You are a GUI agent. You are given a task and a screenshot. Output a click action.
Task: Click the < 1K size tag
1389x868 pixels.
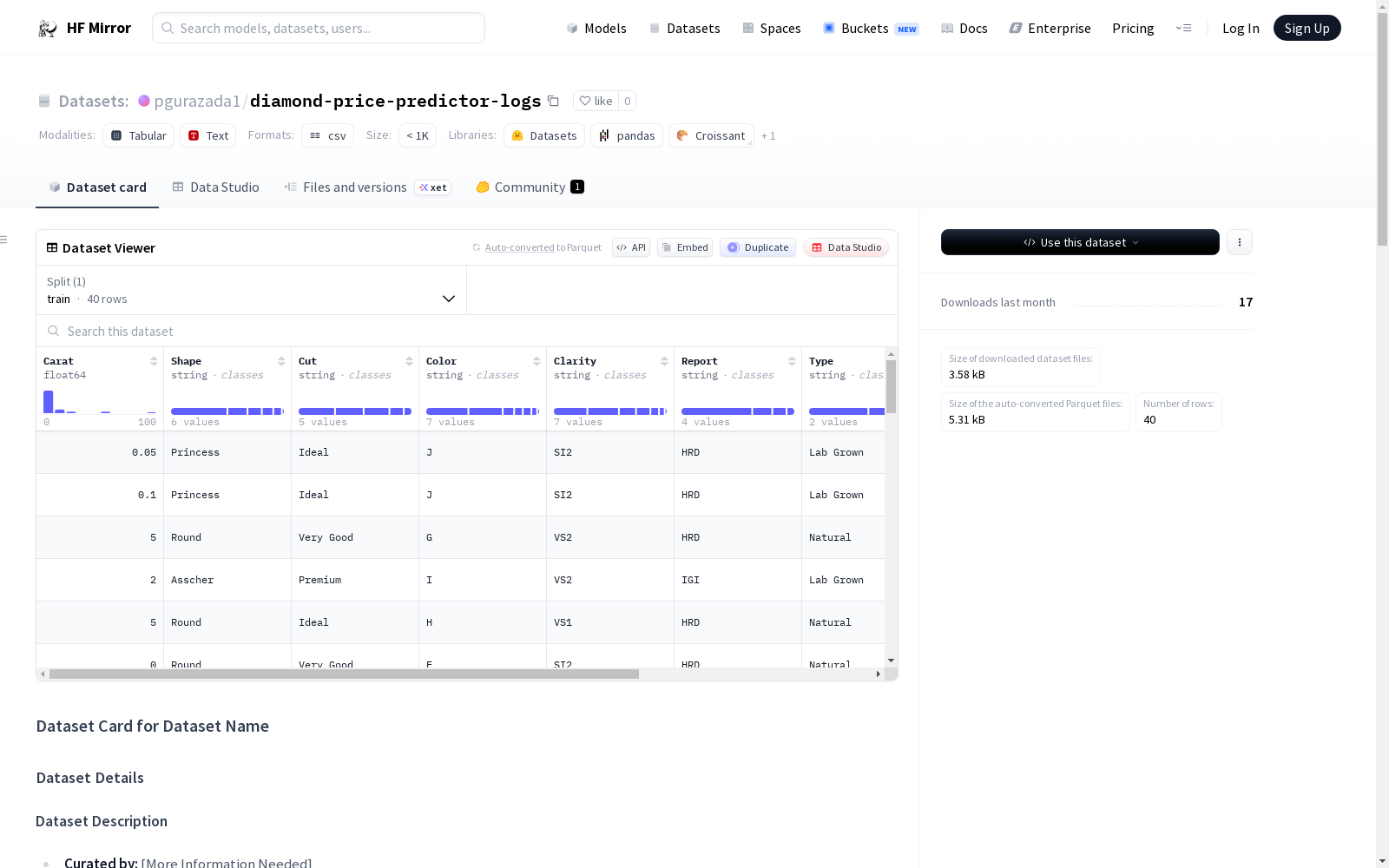[418, 135]
